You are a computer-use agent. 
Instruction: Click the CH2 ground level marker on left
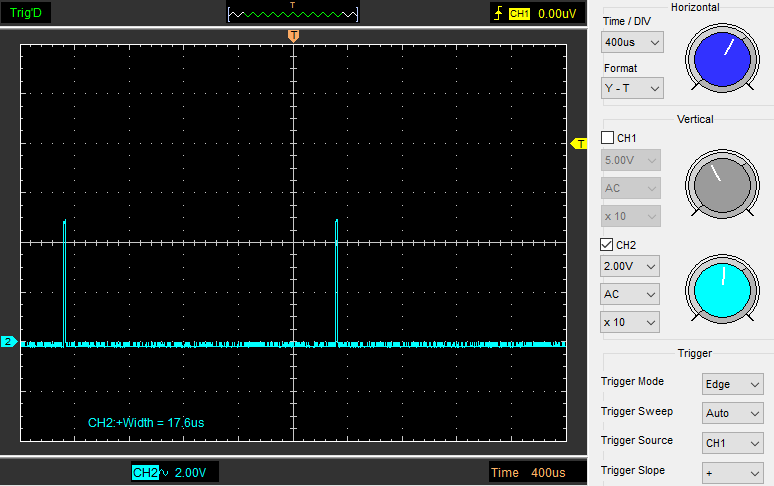tap(8, 342)
